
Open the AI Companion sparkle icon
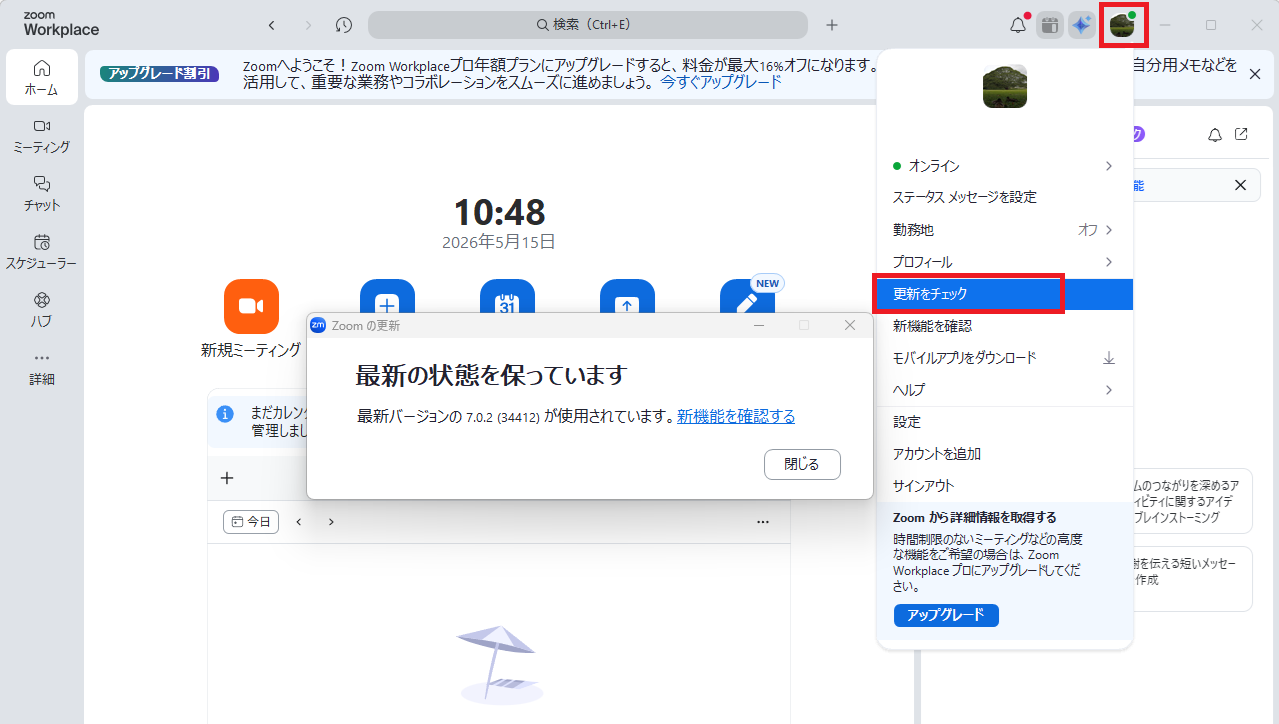pos(1081,25)
